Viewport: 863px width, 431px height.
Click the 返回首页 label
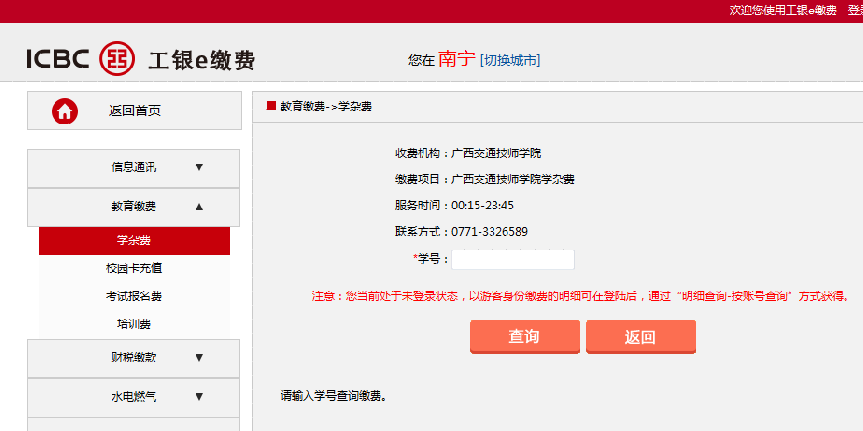(135, 111)
